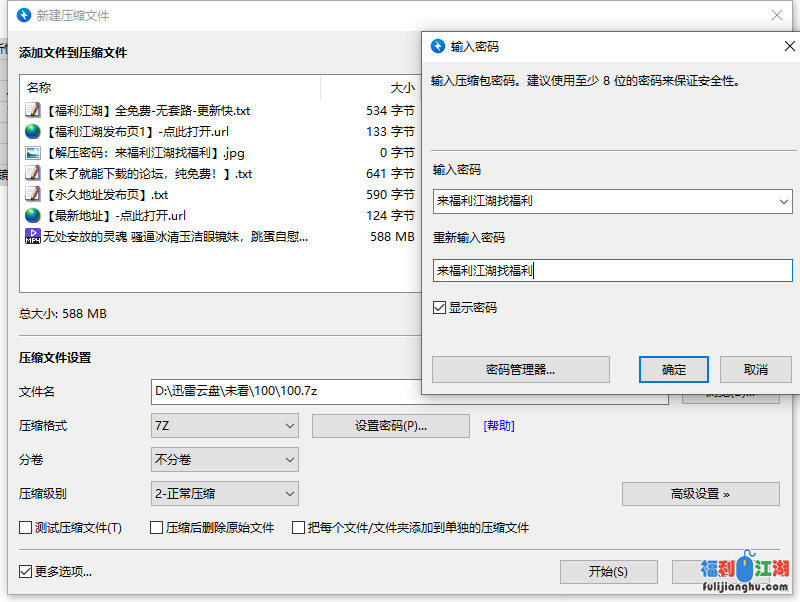Click the text icon of 永久地址发布页 .txt
Viewport: 800px width, 602px height.
click(33, 195)
